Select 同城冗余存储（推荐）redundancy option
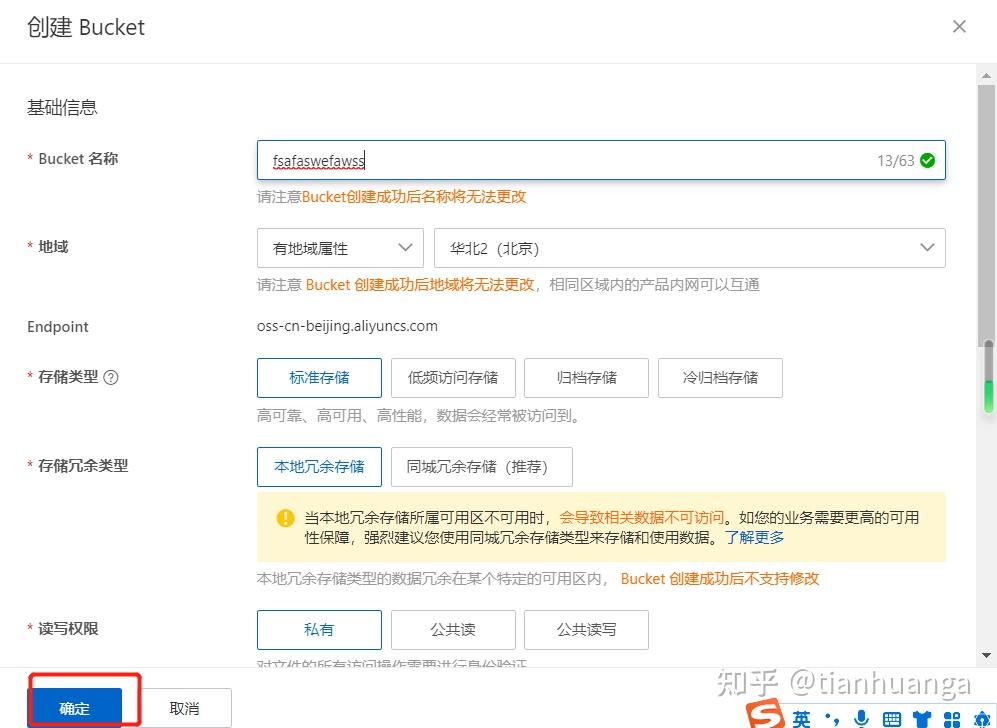This screenshot has width=997, height=728. [x=481, y=466]
